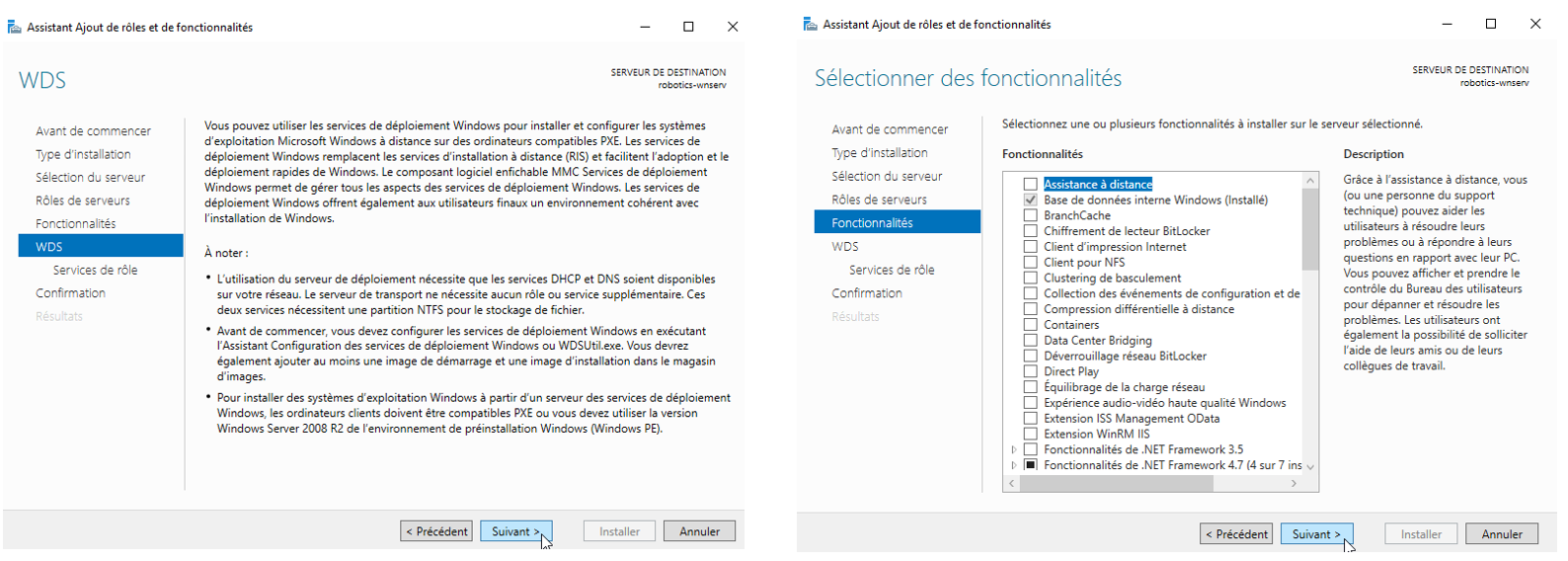Screen dimensions: 1568x561
Task: Check Compression différentielle à distance
Action: click(1030, 309)
